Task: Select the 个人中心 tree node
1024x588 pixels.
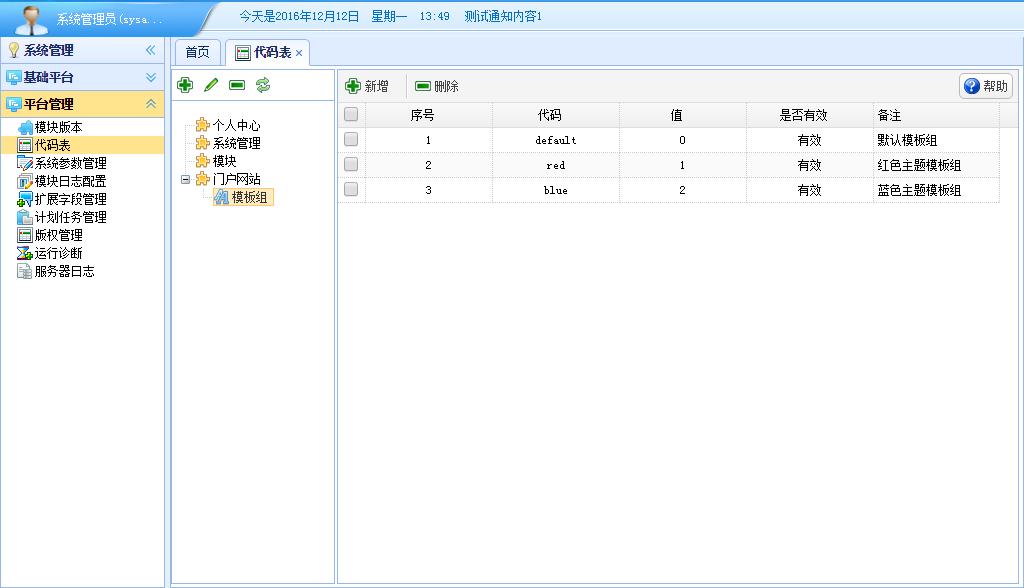Action: coord(236,125)
